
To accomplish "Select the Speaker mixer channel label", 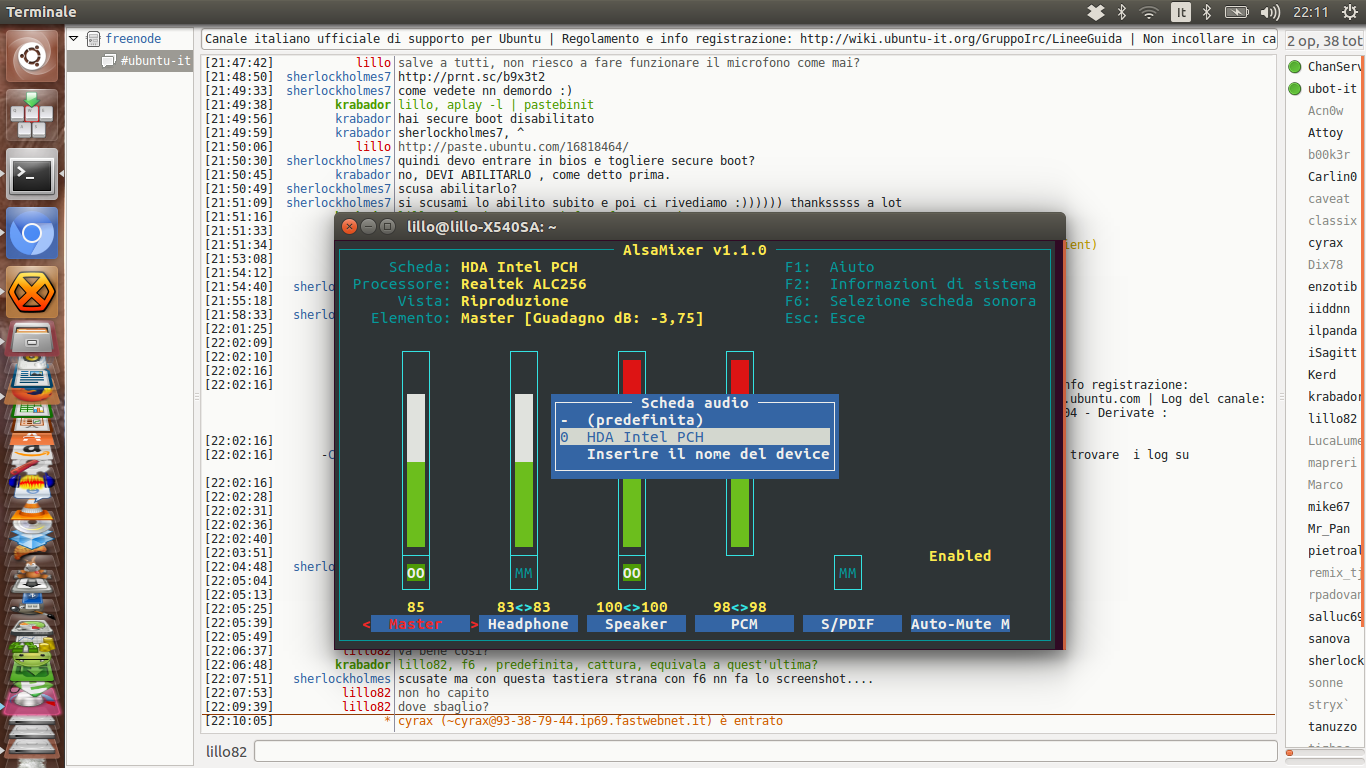I will pyautogui.click(x=636, y=624).
